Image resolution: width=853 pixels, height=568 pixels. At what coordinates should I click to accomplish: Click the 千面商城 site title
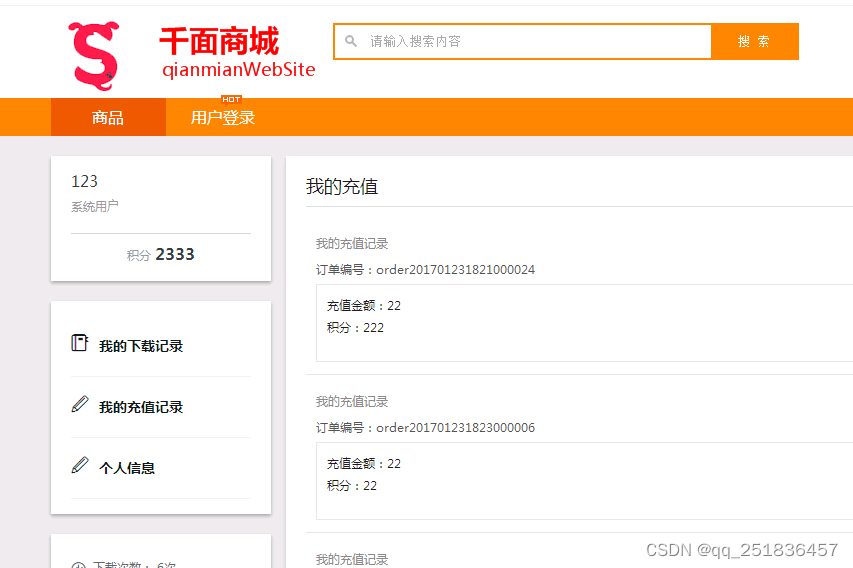click(x=219, y=41)
